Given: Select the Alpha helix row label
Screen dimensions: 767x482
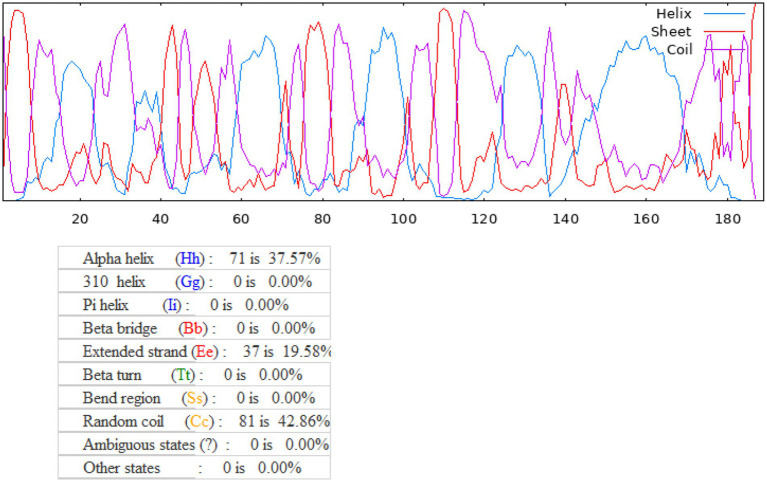Looking at the screenshot, I should coord(118,258).
